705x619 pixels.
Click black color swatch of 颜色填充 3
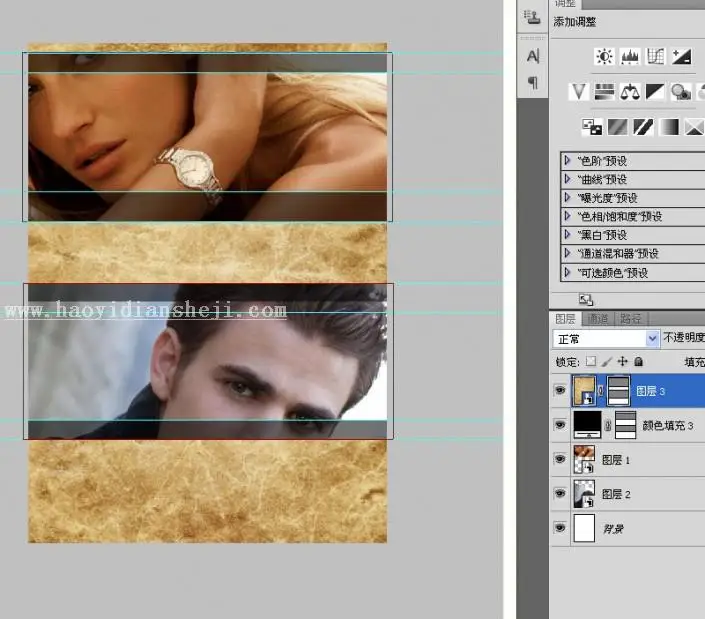(x=587, y=425)
